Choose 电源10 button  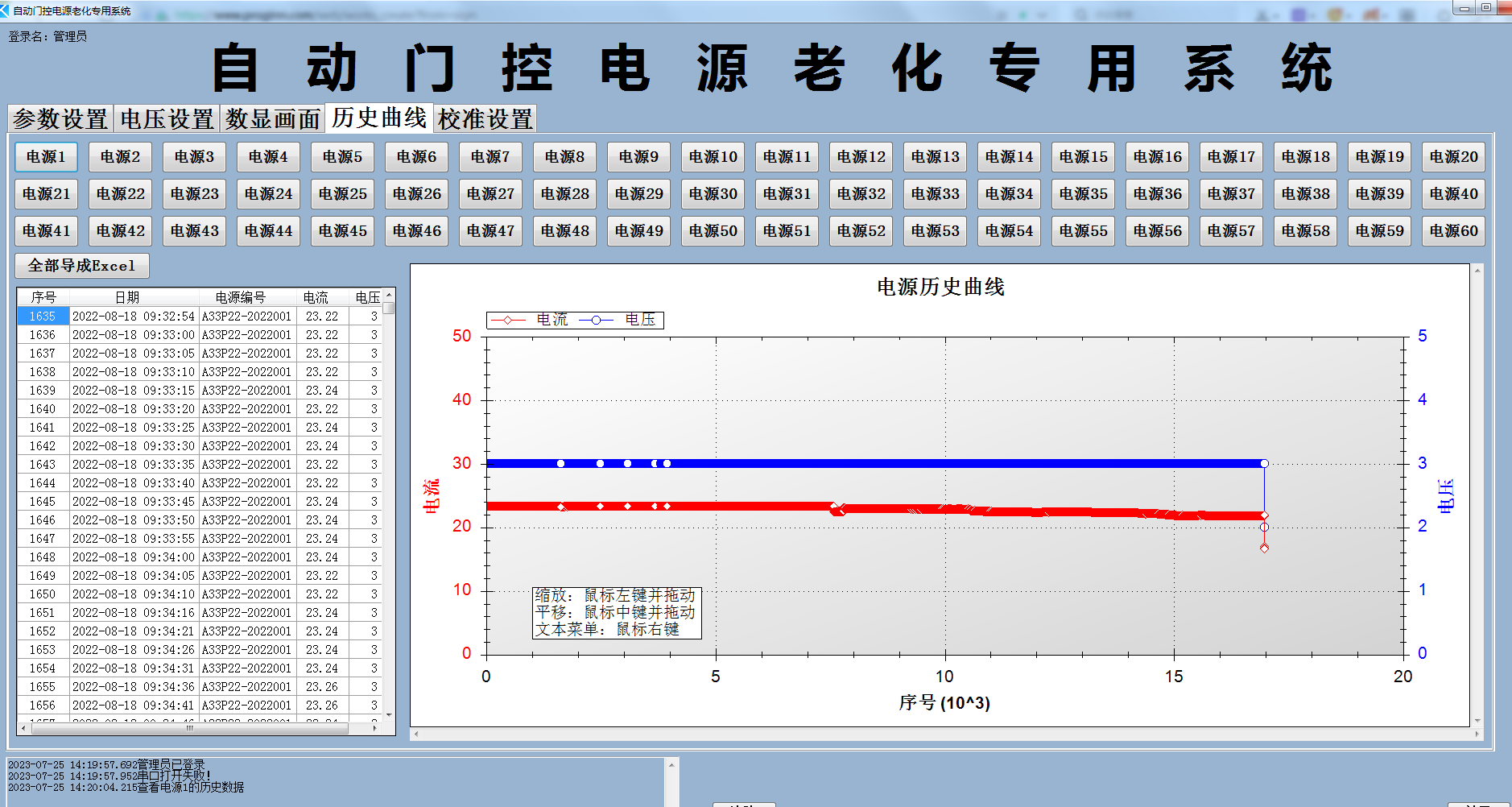713,157
